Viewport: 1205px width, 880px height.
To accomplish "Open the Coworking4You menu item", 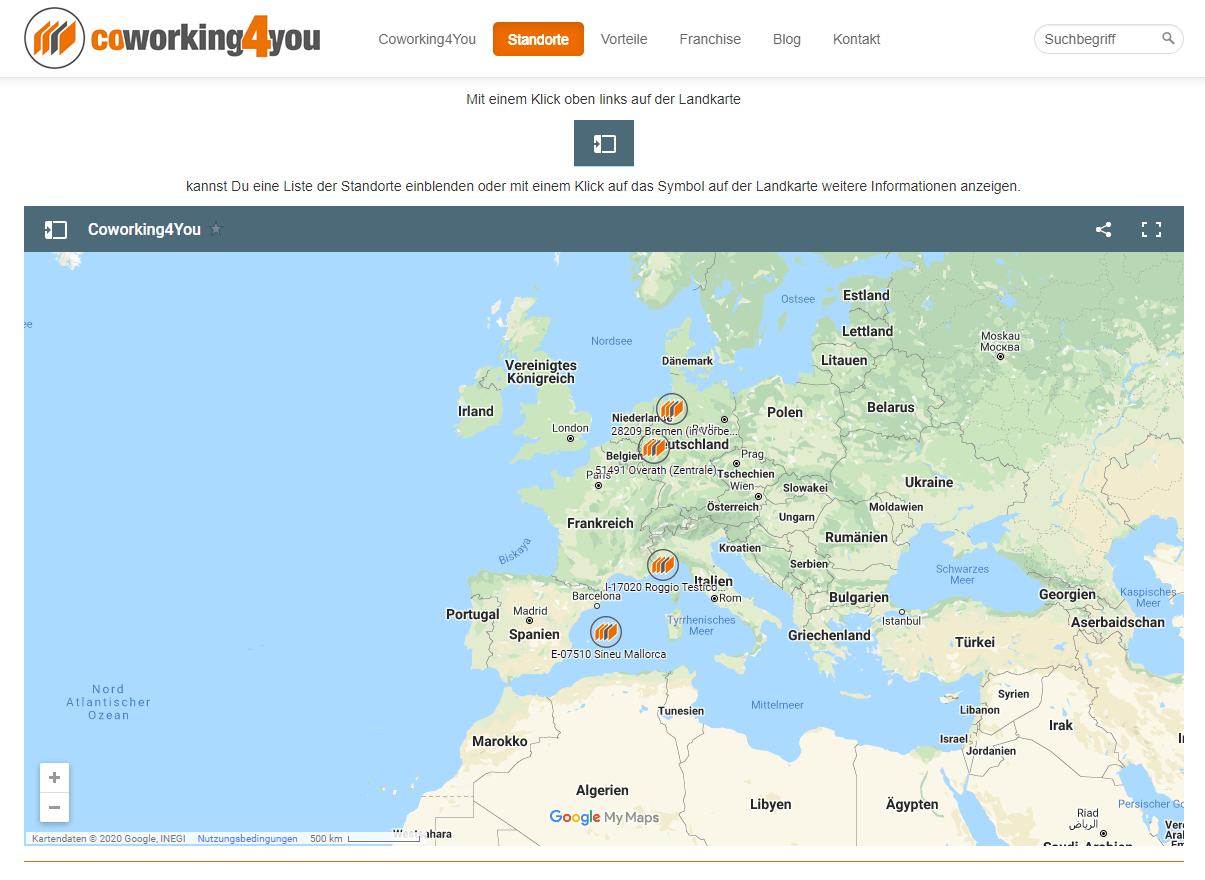I will click(x=427, y=39).
